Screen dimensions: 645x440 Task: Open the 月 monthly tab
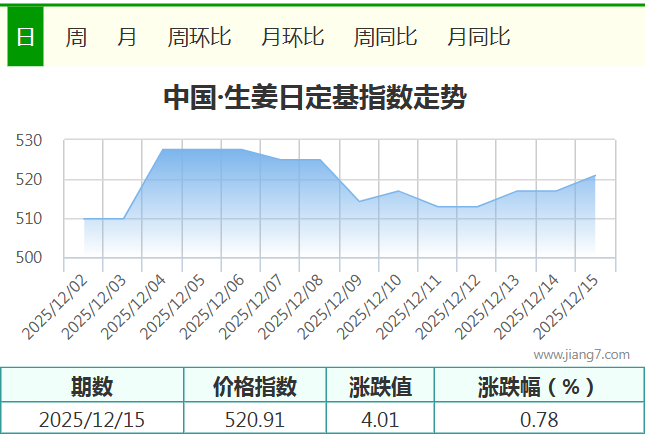(127, 38)
